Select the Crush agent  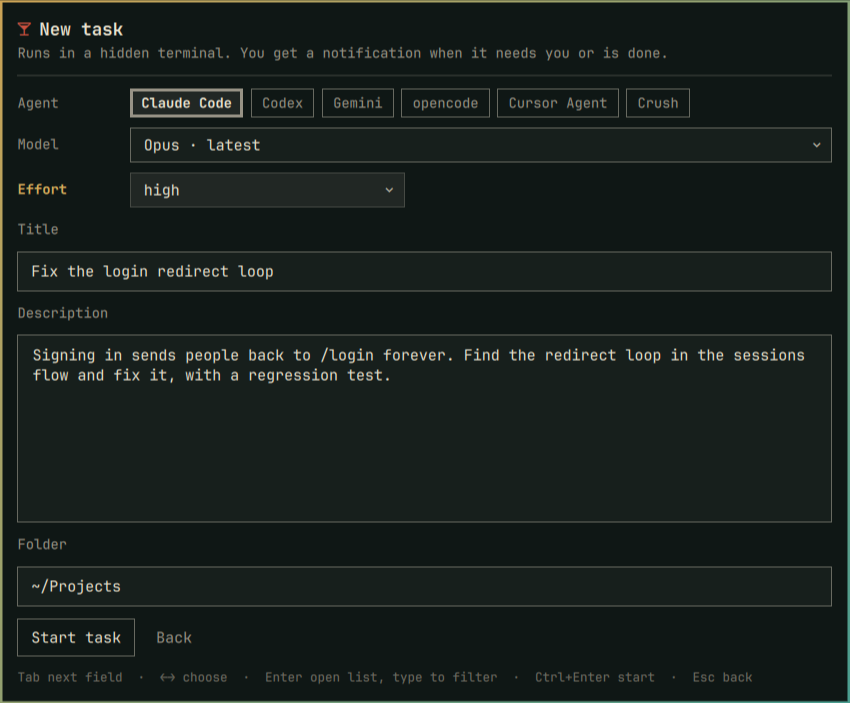click(658, 103)
